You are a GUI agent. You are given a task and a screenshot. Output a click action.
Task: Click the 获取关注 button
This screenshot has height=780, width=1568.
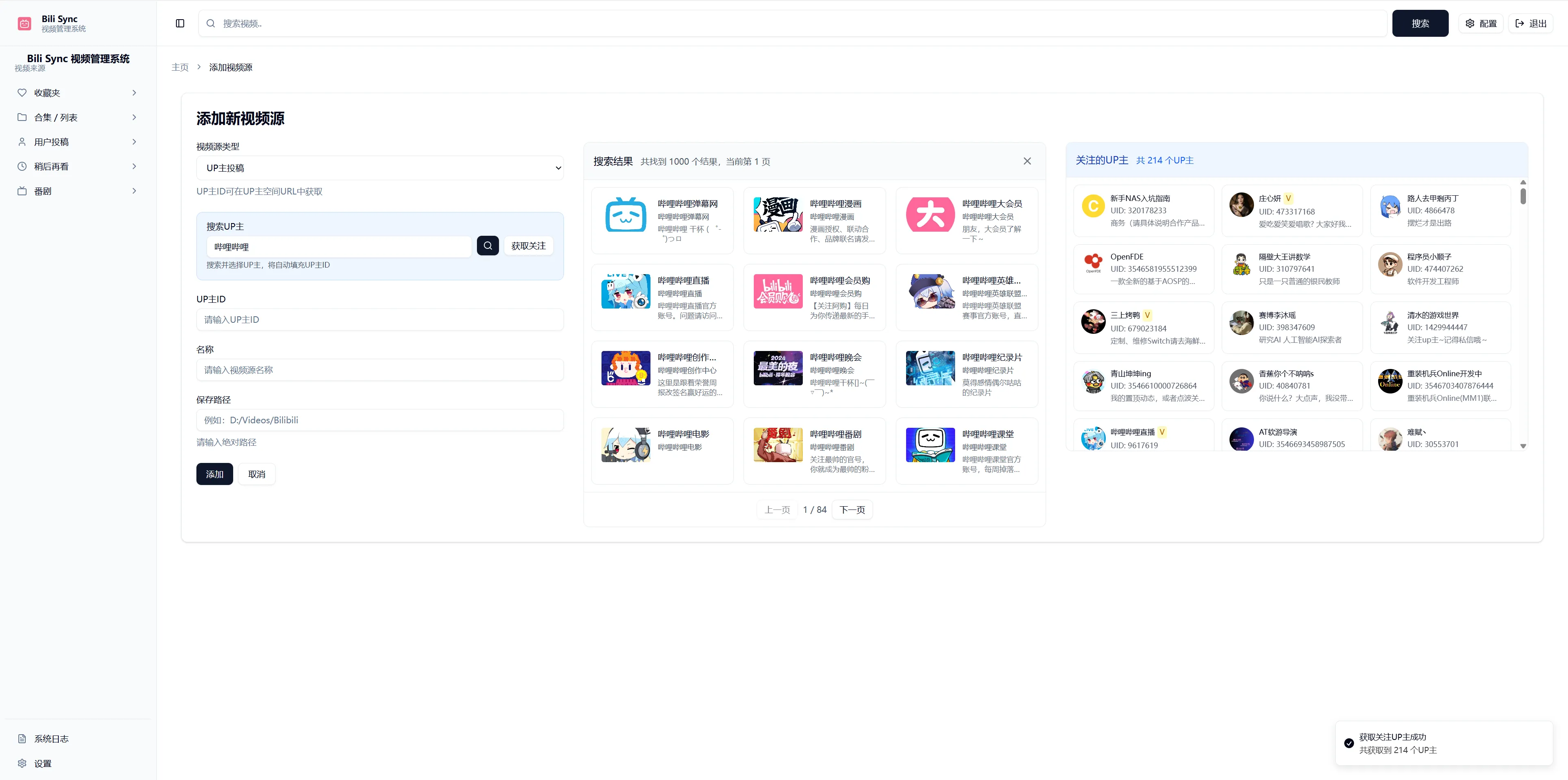point(528,246)
